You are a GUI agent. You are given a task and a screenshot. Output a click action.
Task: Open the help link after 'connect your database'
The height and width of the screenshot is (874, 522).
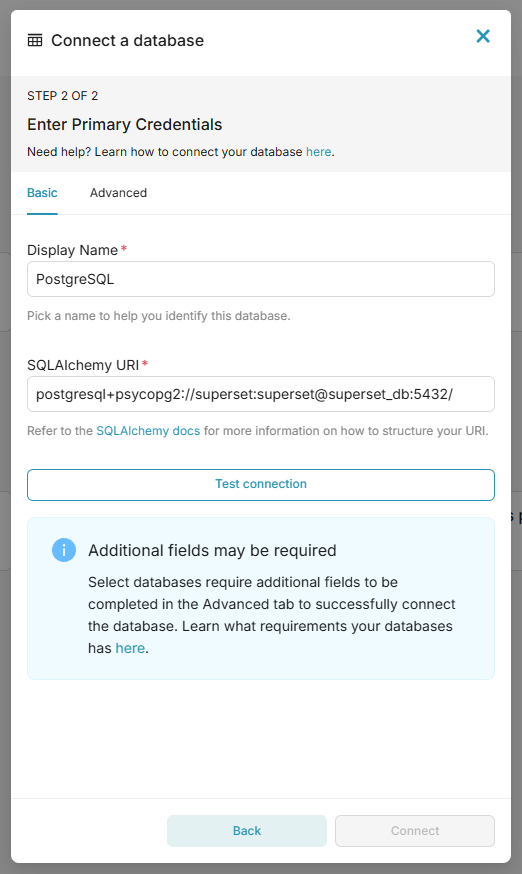tap(318, 152)
